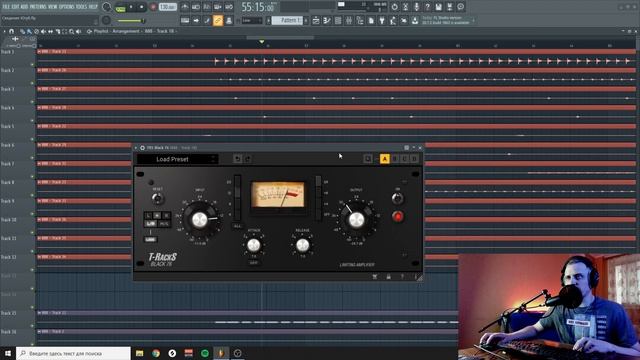Viewport: 640px width, 360px height.
Task: Open the OPTIONS menu
Action: pyautogui.click(x=67, y=7)
